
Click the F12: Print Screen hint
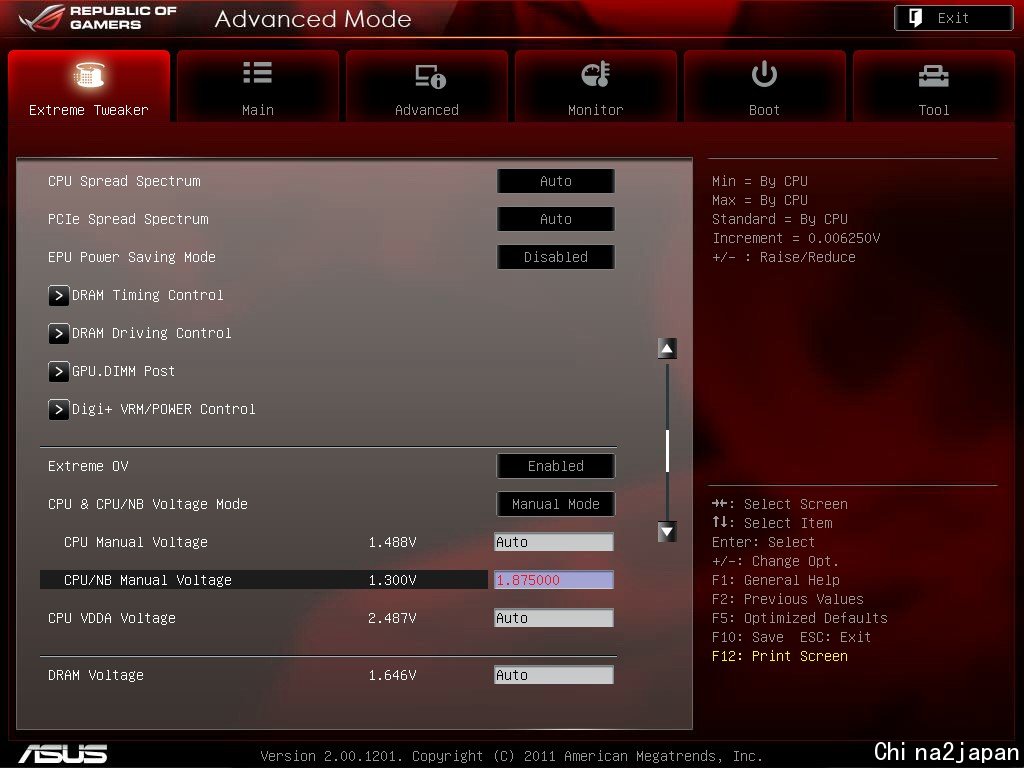(x=780, y=656)
